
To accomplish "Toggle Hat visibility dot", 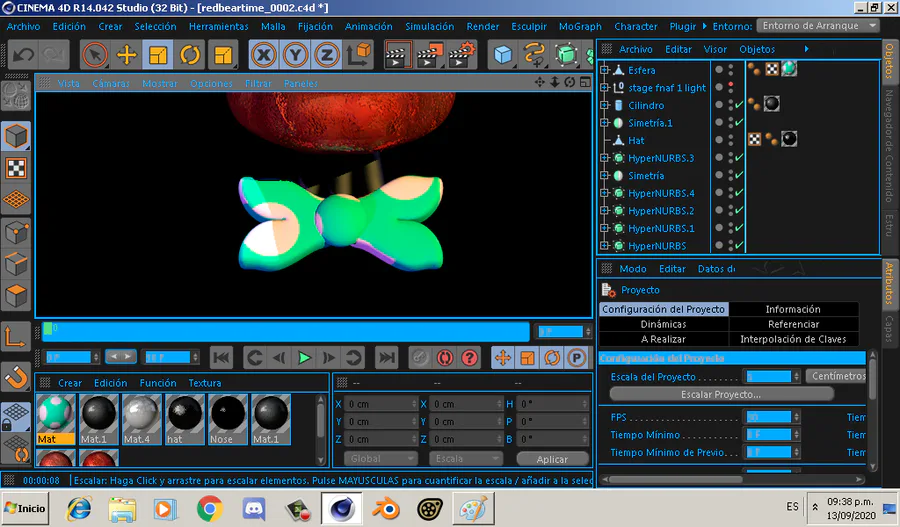I will 731,140.
